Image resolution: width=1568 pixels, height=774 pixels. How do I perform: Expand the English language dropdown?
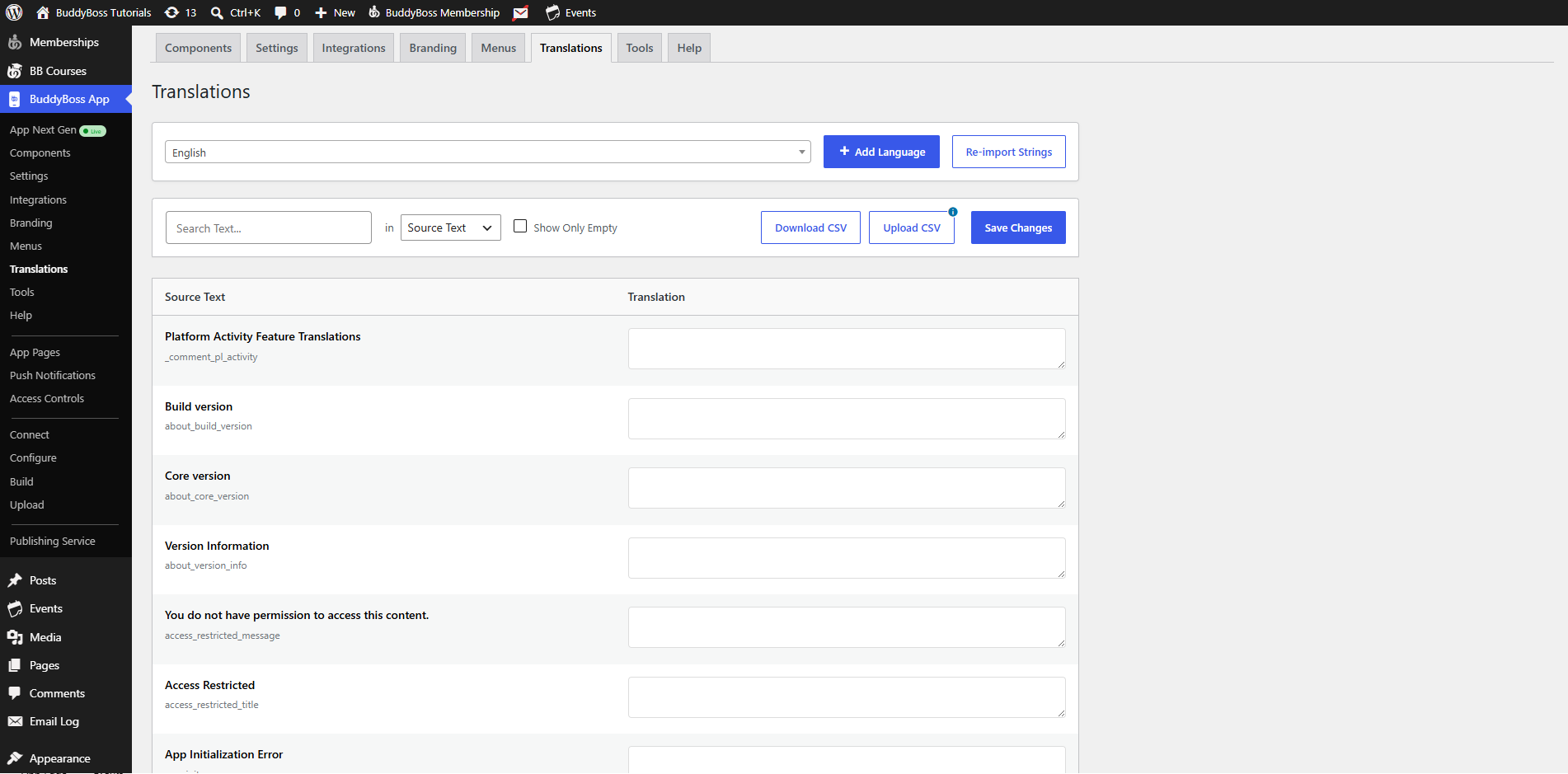tap(488, 152)
